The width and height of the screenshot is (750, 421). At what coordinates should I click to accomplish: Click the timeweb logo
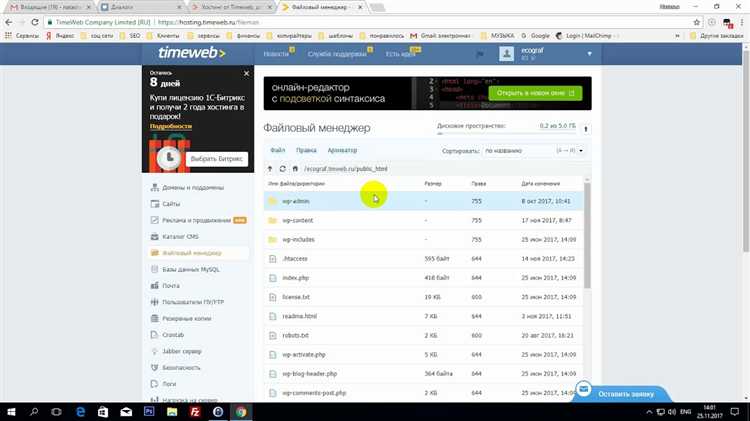pos(192,53)
